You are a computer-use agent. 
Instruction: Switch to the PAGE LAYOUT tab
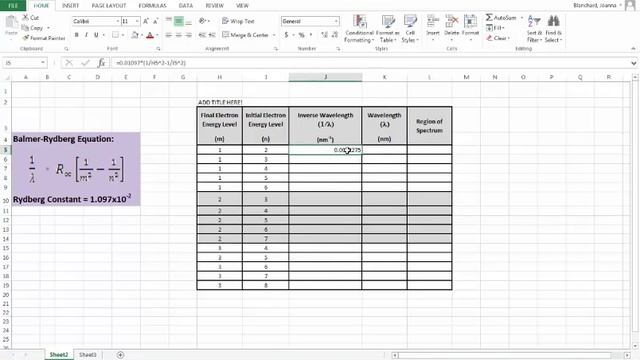109,6
